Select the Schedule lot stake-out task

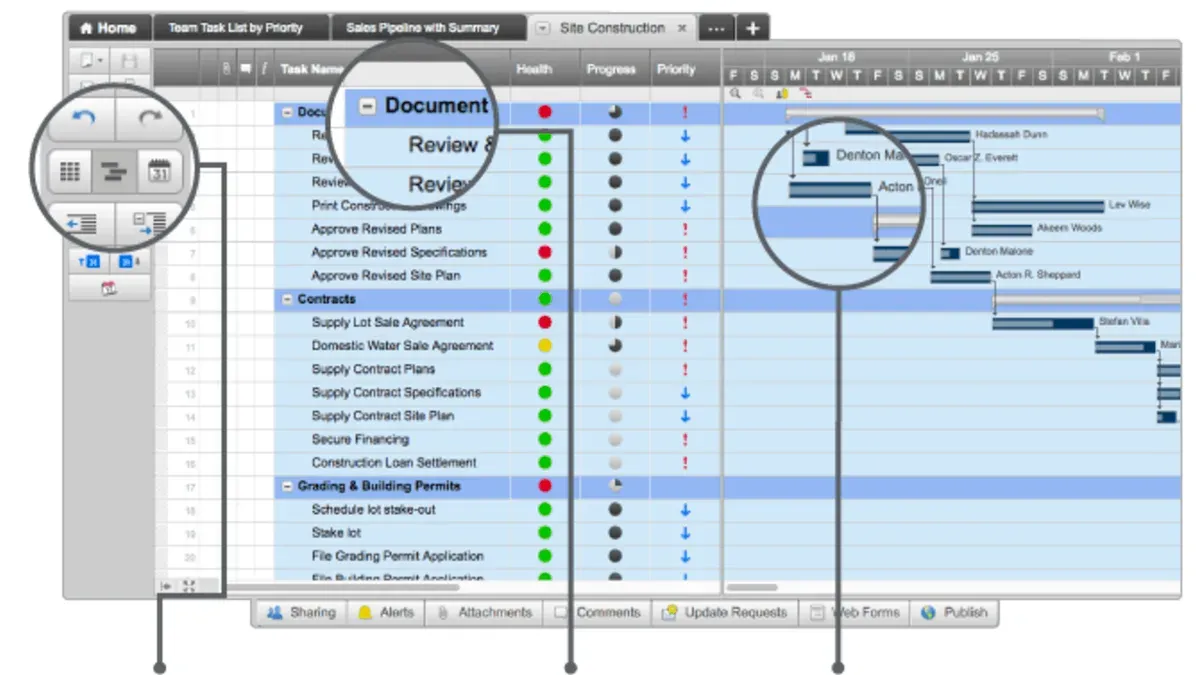[373, 509]
